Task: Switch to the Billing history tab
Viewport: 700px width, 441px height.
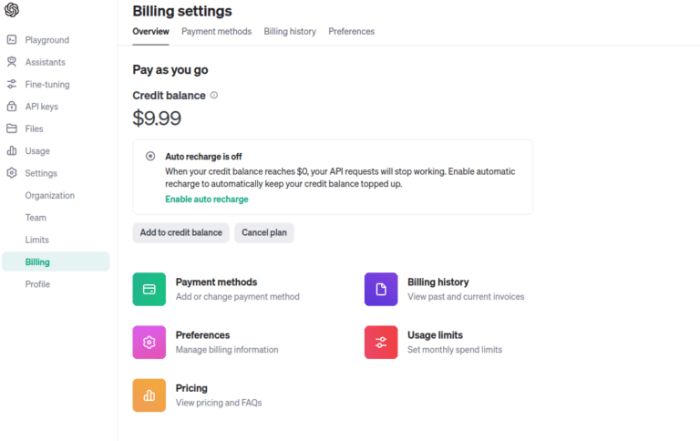Action: pyautogui.click(x=290, y=32)
